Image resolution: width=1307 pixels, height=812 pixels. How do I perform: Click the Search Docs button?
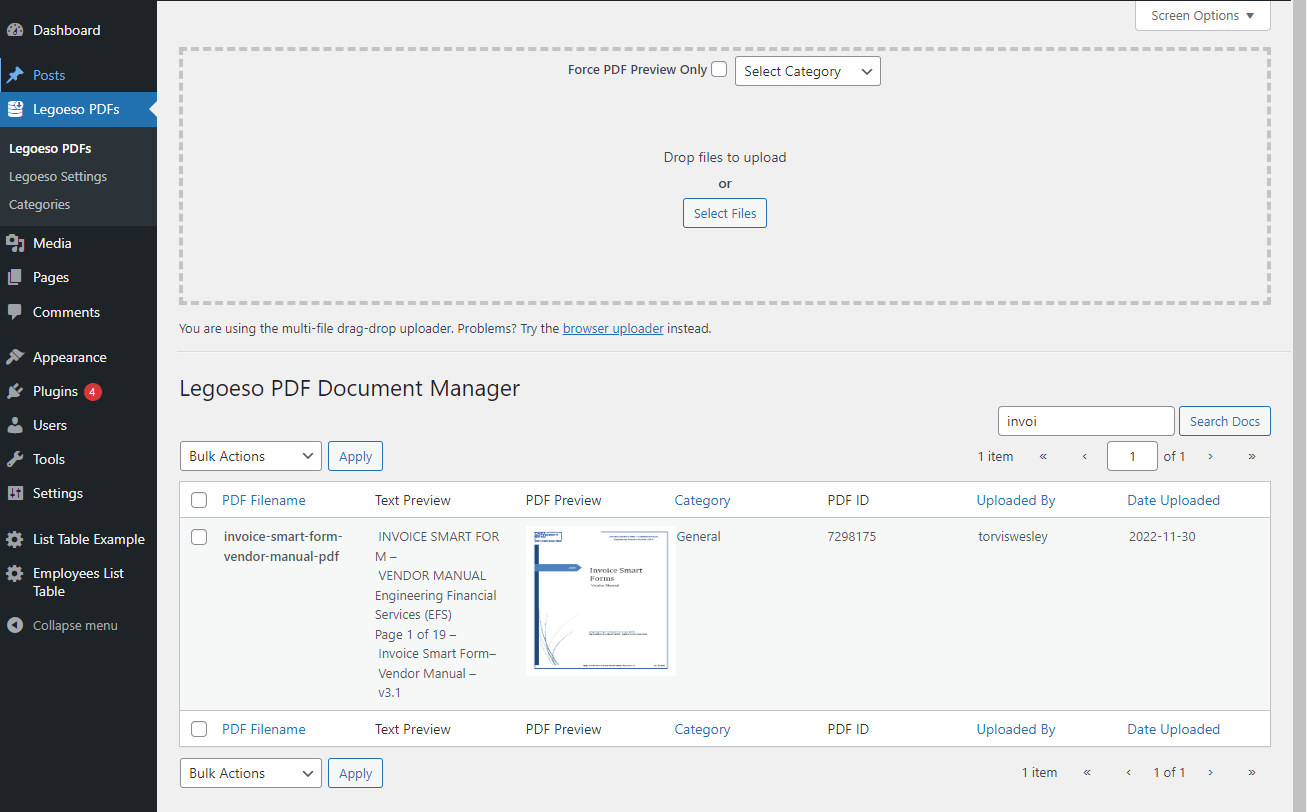tap(1225, 421)
